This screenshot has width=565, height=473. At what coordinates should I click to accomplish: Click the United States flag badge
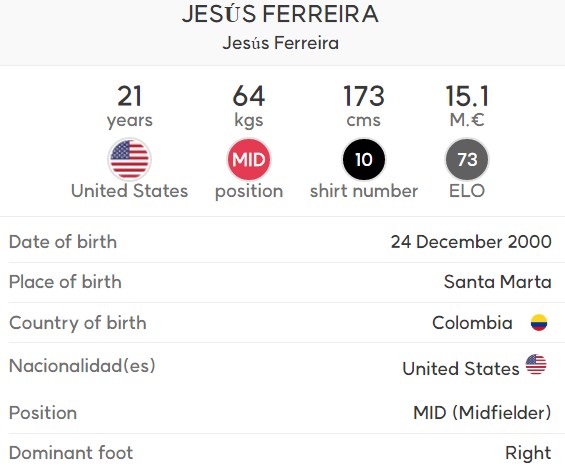click(129, 159)
